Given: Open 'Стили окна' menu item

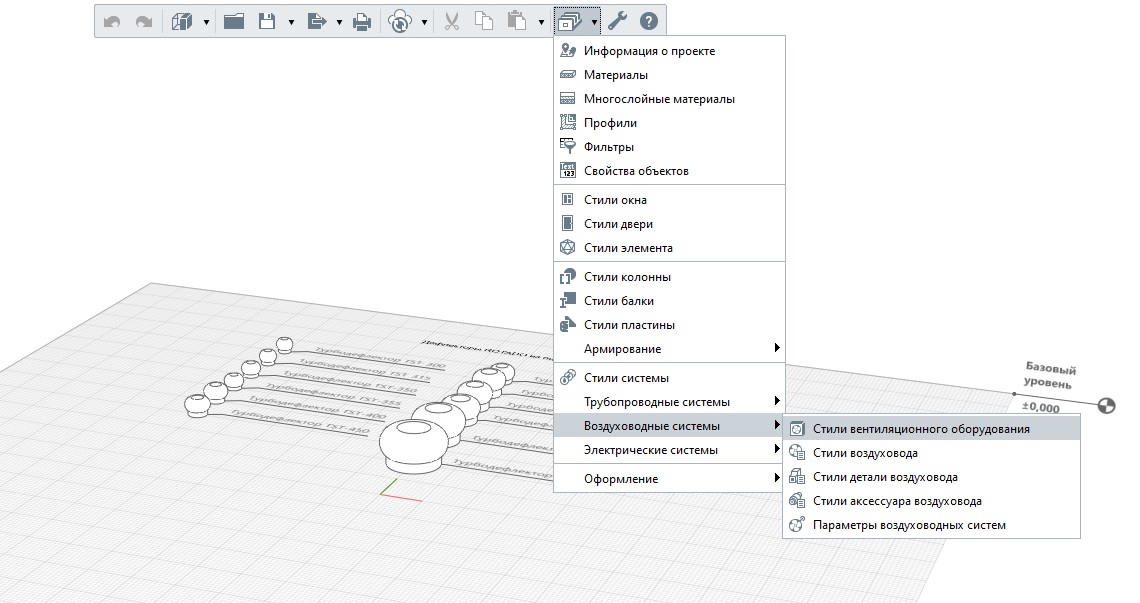Looking at the screenshot, I should (670, 200).
